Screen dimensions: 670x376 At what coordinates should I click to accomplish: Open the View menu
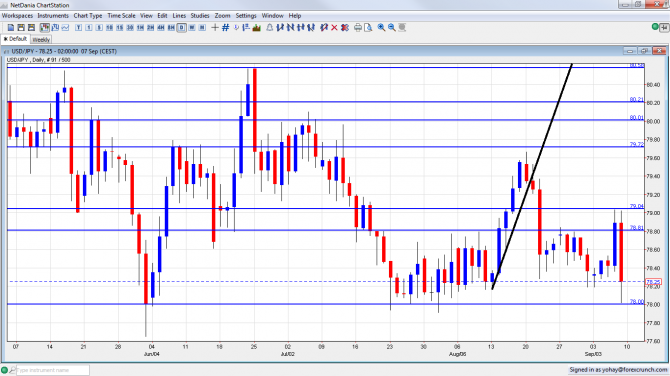point(146,16)
